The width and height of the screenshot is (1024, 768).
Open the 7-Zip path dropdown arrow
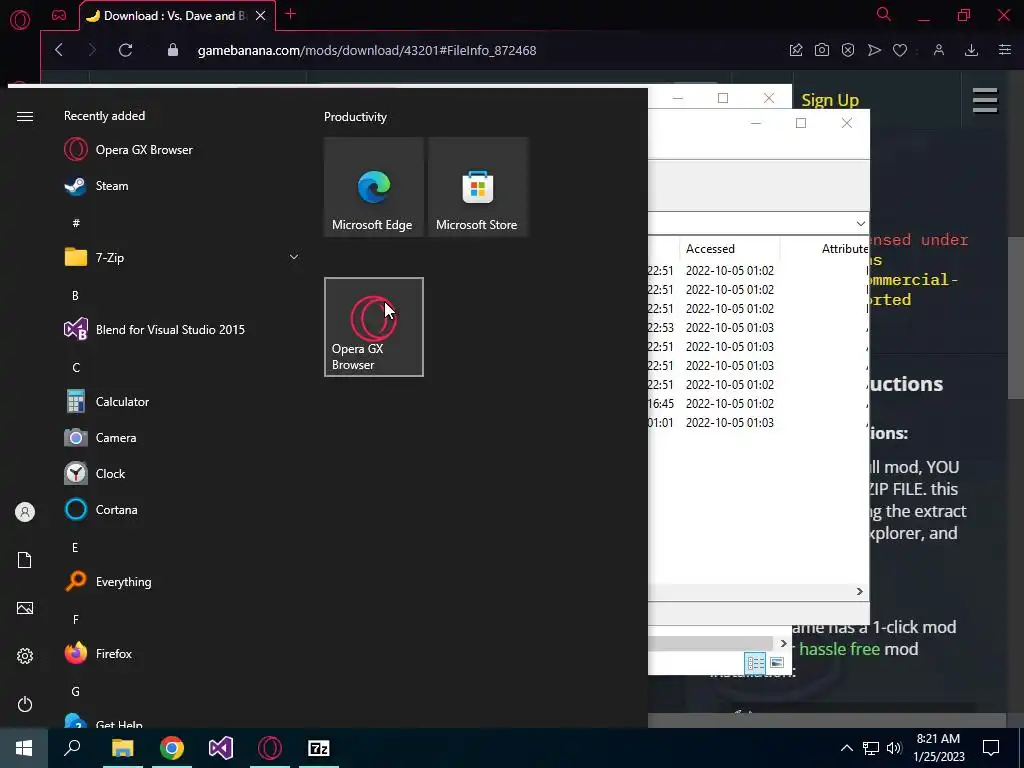pyautogui.click(x=861, y=223)
